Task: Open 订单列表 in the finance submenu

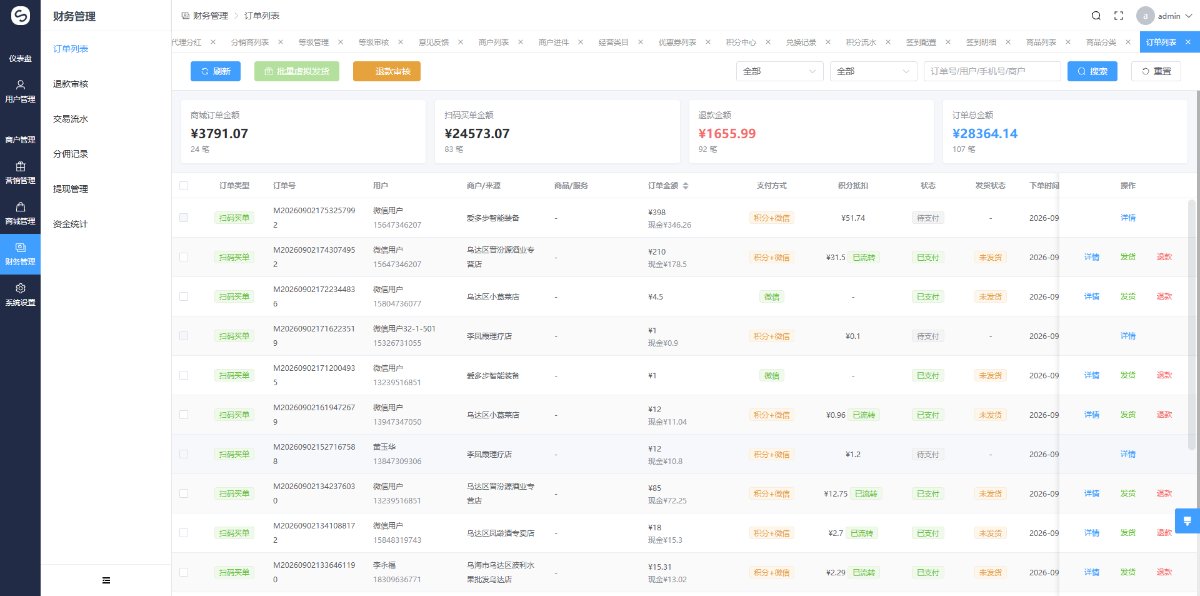Action: click(70, 48)
